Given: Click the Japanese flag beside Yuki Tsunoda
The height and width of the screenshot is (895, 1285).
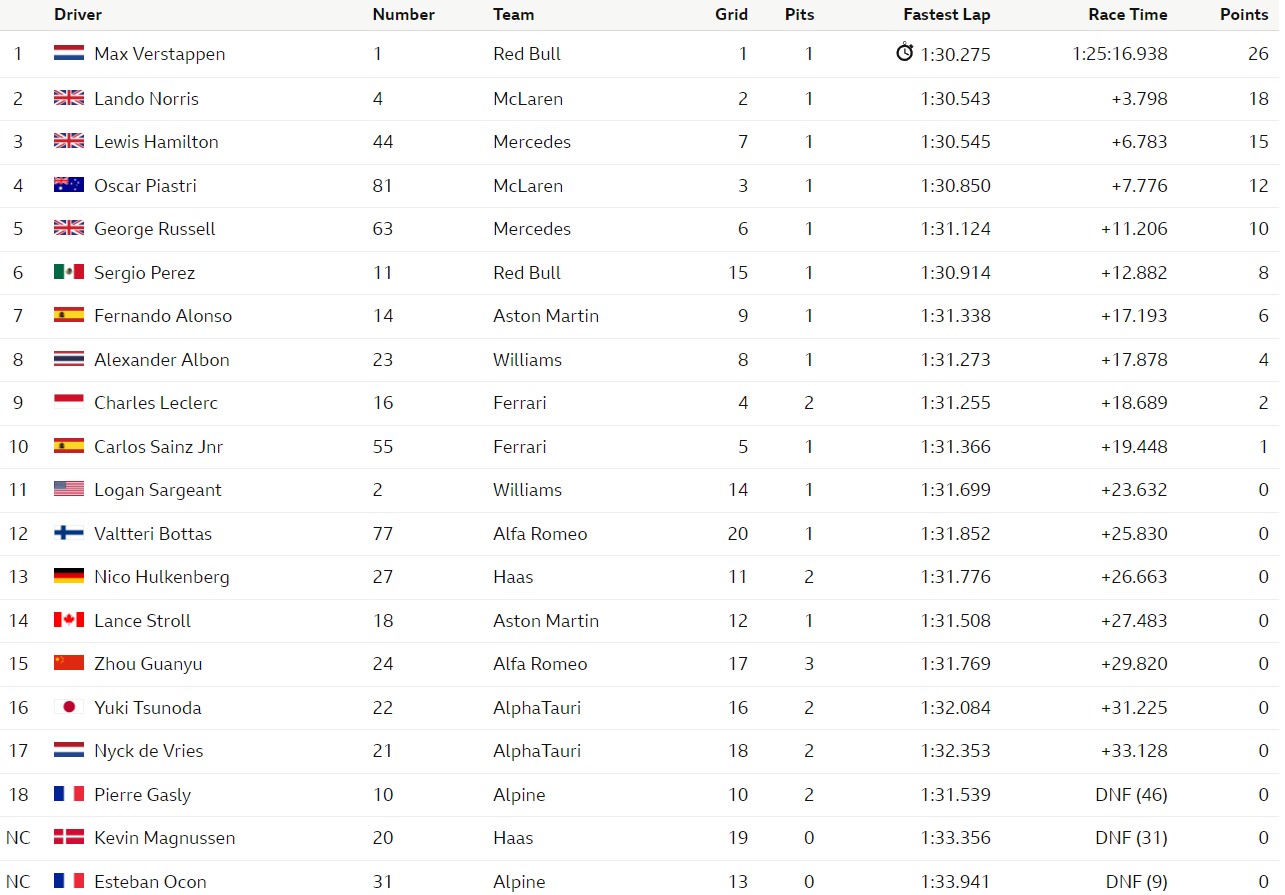Looking at the screenshot, I should click(69, 707).
